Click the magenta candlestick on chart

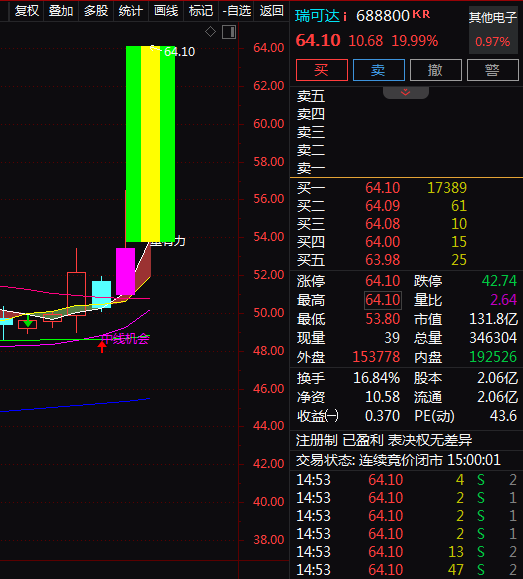pos(125,271)
